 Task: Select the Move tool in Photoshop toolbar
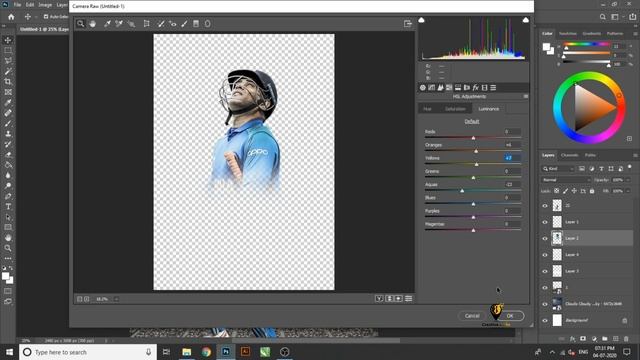click(x=8, y=40)
